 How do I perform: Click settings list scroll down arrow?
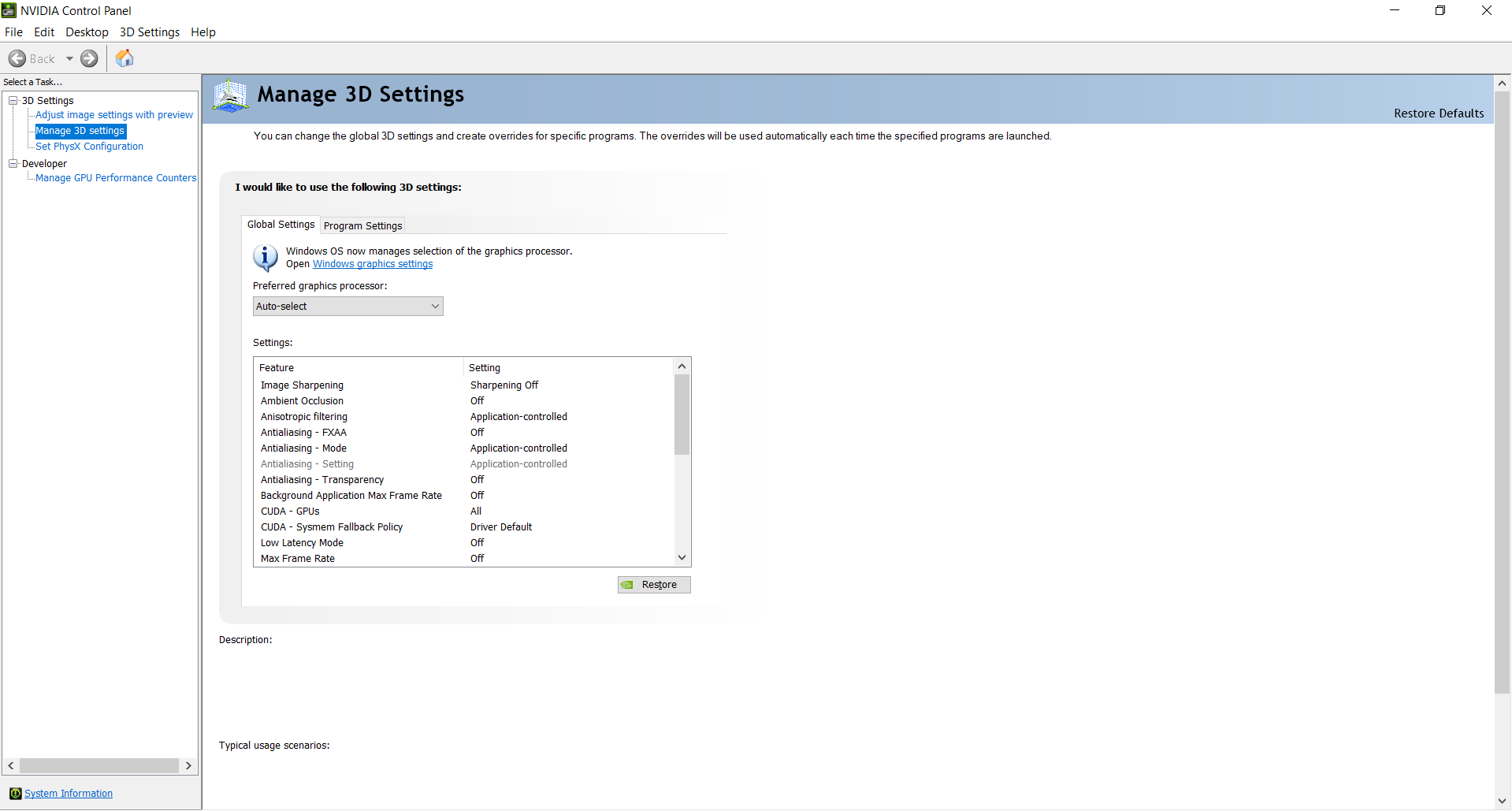682,558
